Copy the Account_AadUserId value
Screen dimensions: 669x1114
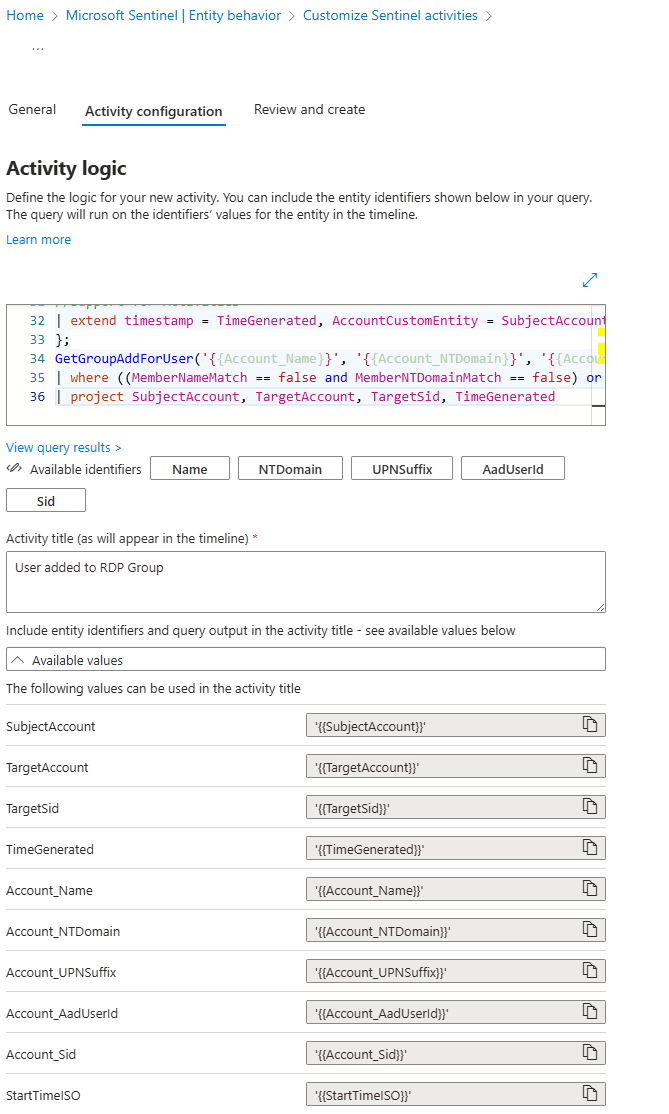click(x=590, y=1012)
